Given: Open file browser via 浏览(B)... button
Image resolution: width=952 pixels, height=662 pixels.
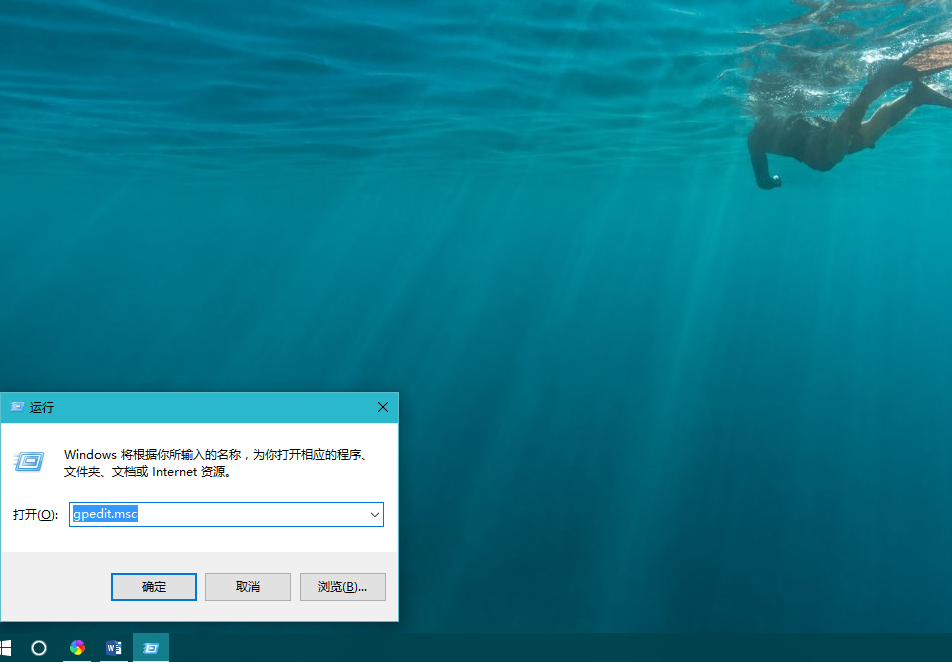Looking at the screenshot, I should point(342,587).
